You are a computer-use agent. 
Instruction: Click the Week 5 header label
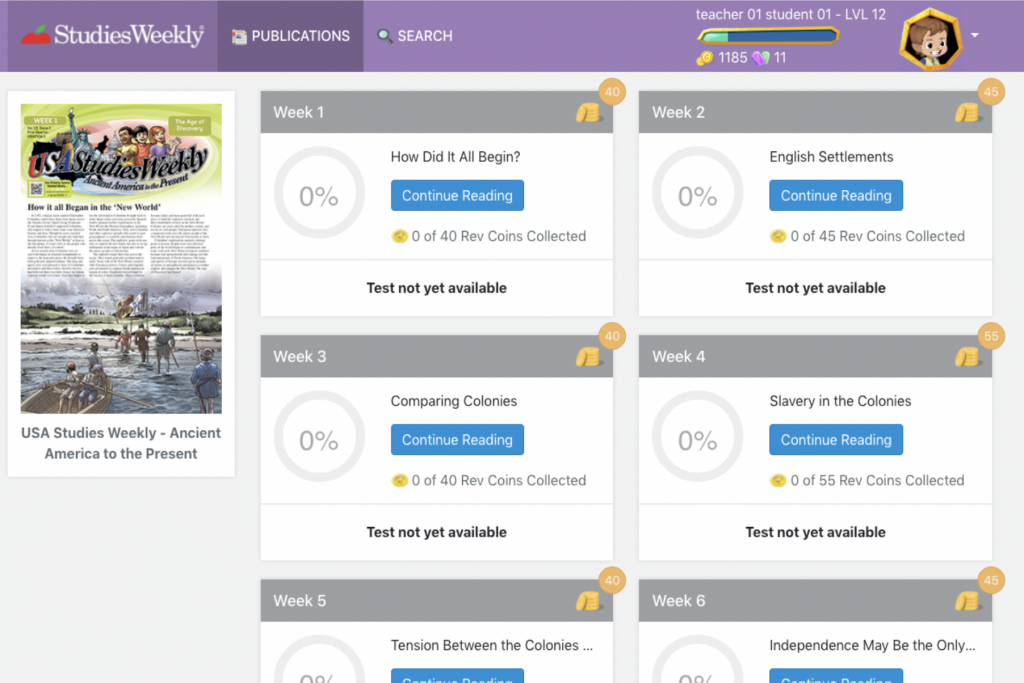click(x=300, y=601)
